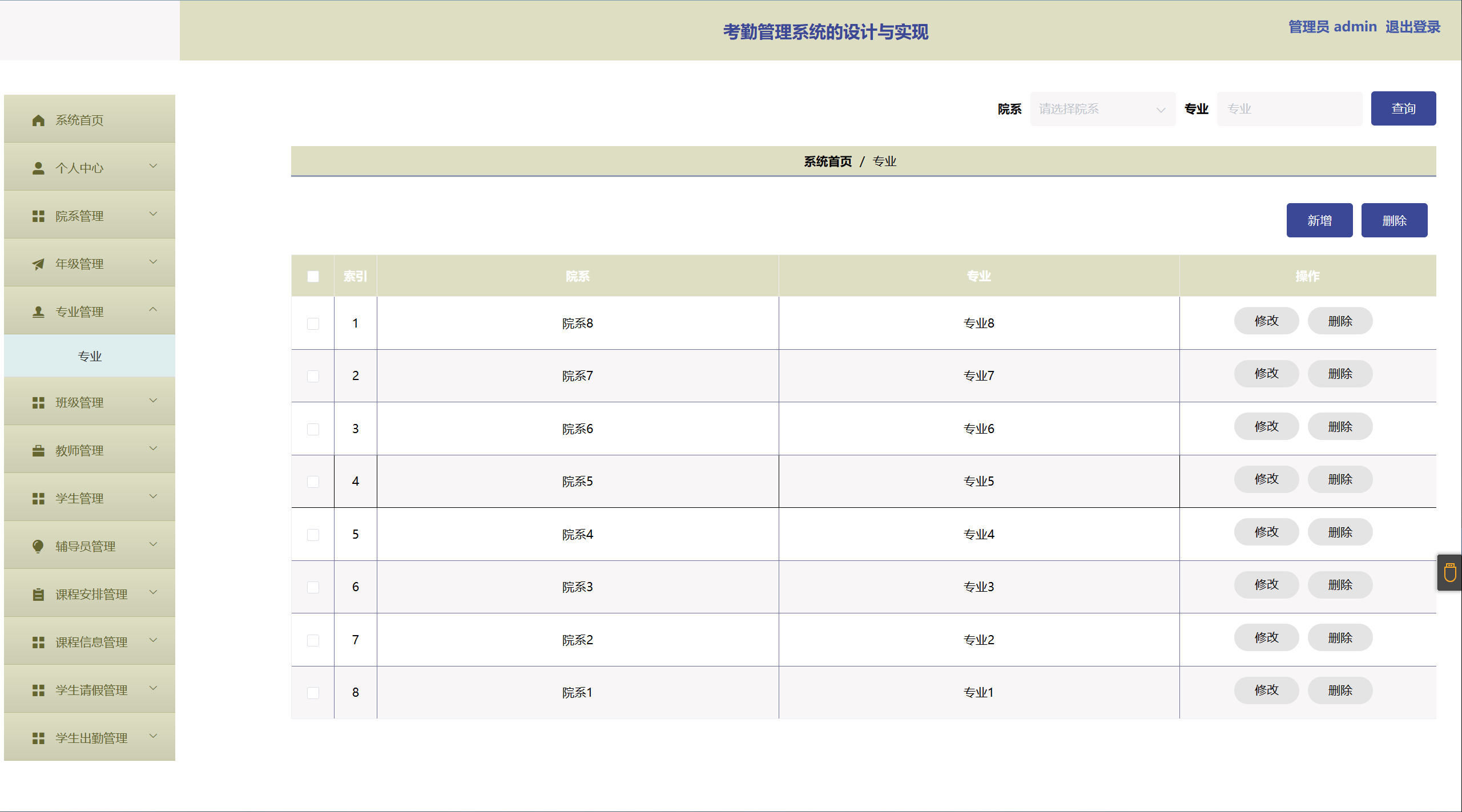The height and width of the screenshot is (812, 1462).
Task: Check the checkbox for row 院系5
Action: [x=313, y=482]
